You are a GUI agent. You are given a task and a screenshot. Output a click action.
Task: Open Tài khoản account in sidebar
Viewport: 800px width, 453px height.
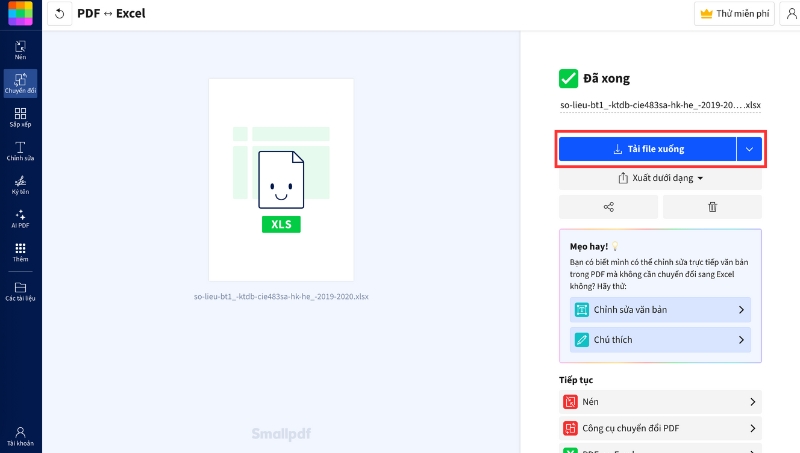tap(20, 436)
